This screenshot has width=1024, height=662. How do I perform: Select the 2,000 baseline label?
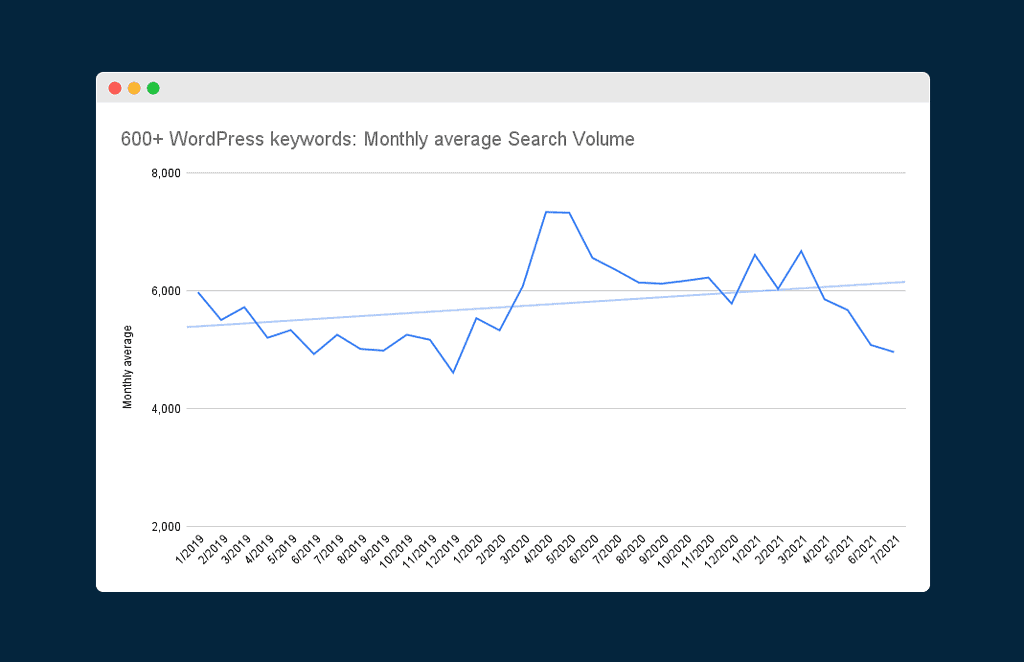pos(167,527)
